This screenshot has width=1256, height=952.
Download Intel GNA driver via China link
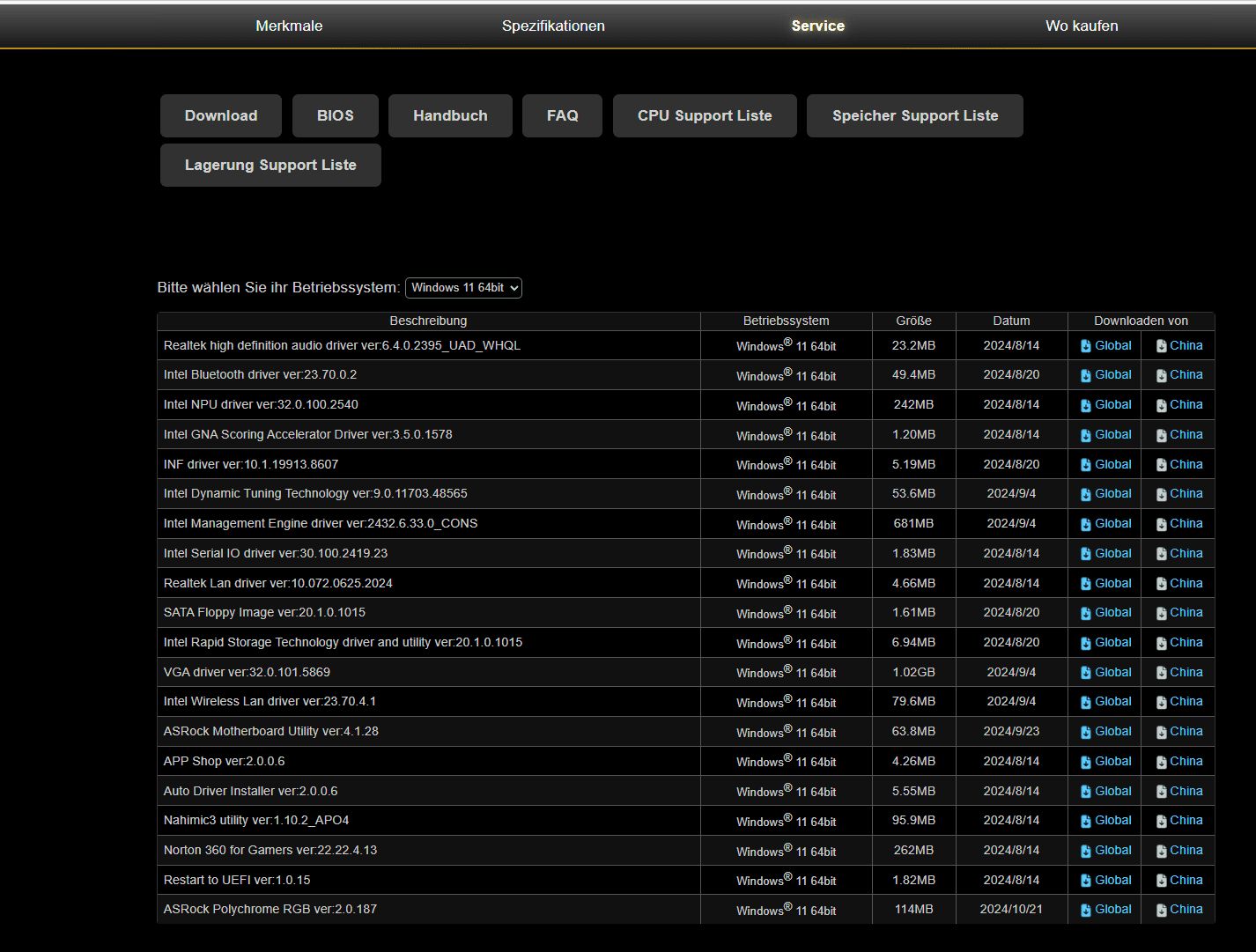[1186, 434]
